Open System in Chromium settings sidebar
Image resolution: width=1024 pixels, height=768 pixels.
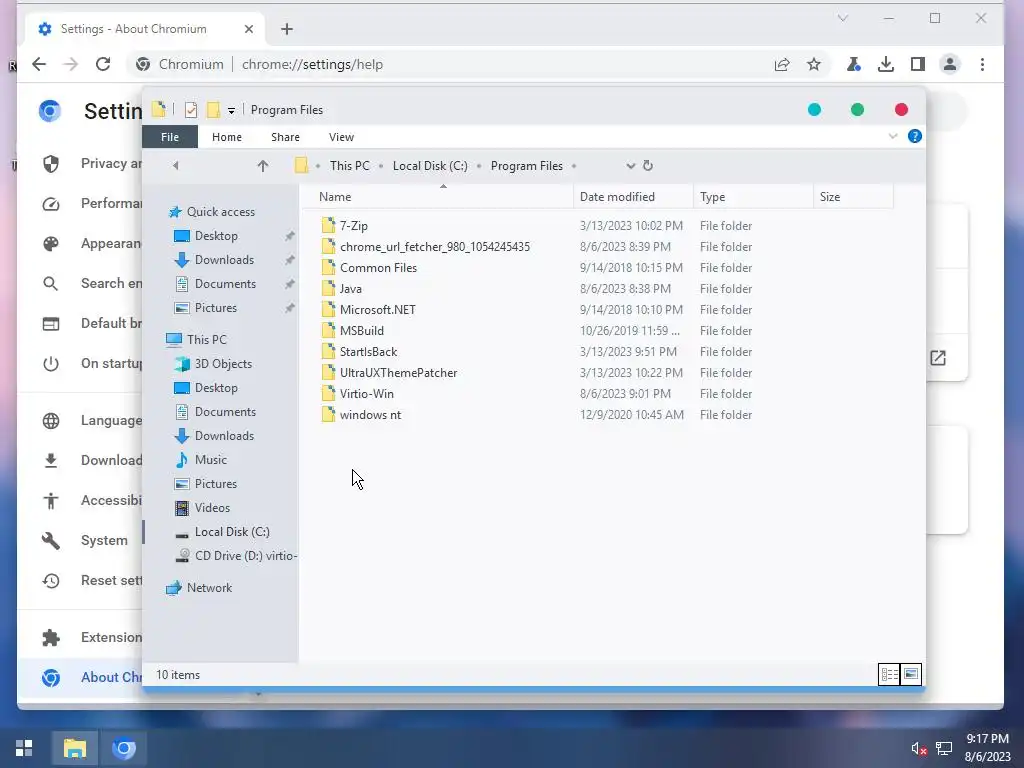pyautogui.click(x=104, y=540)
